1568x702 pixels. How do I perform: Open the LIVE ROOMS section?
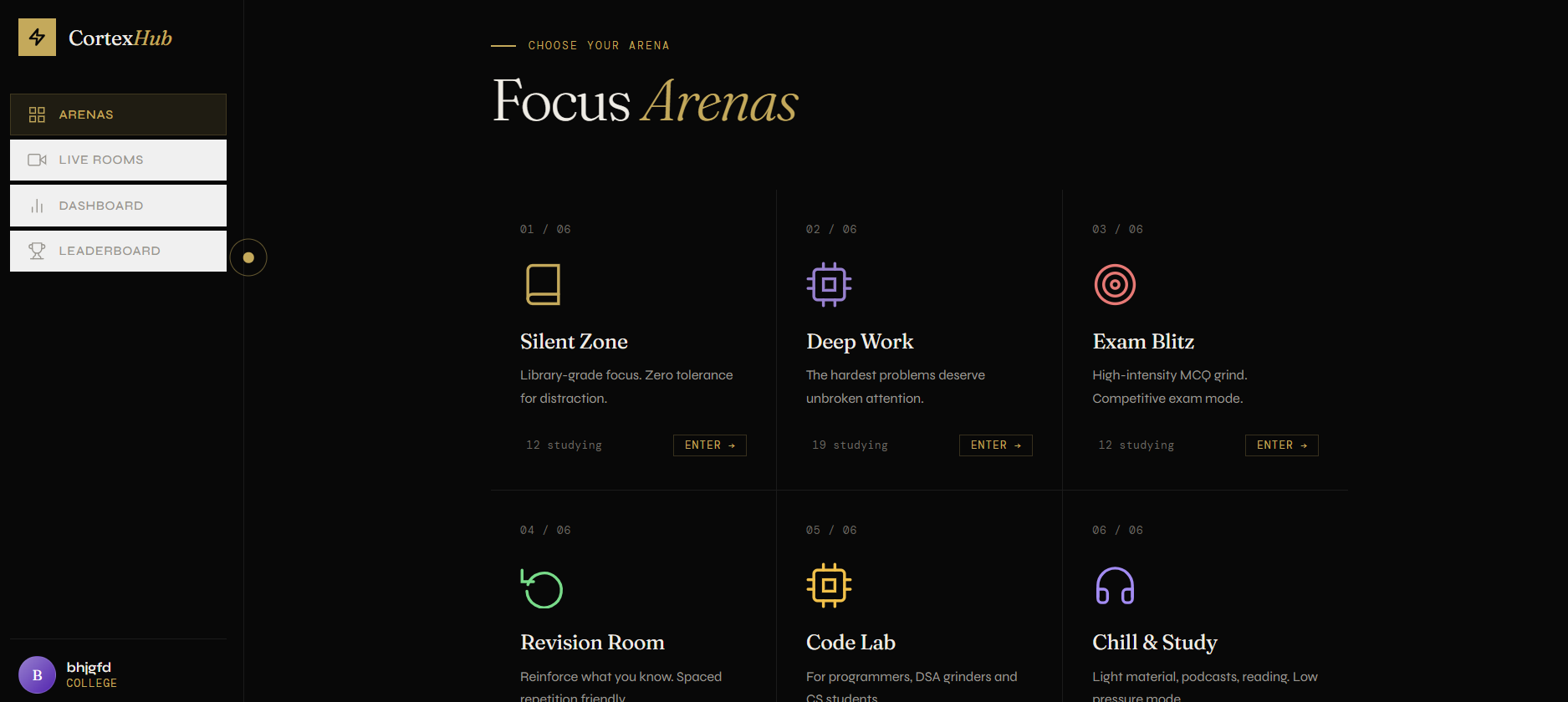117,160
